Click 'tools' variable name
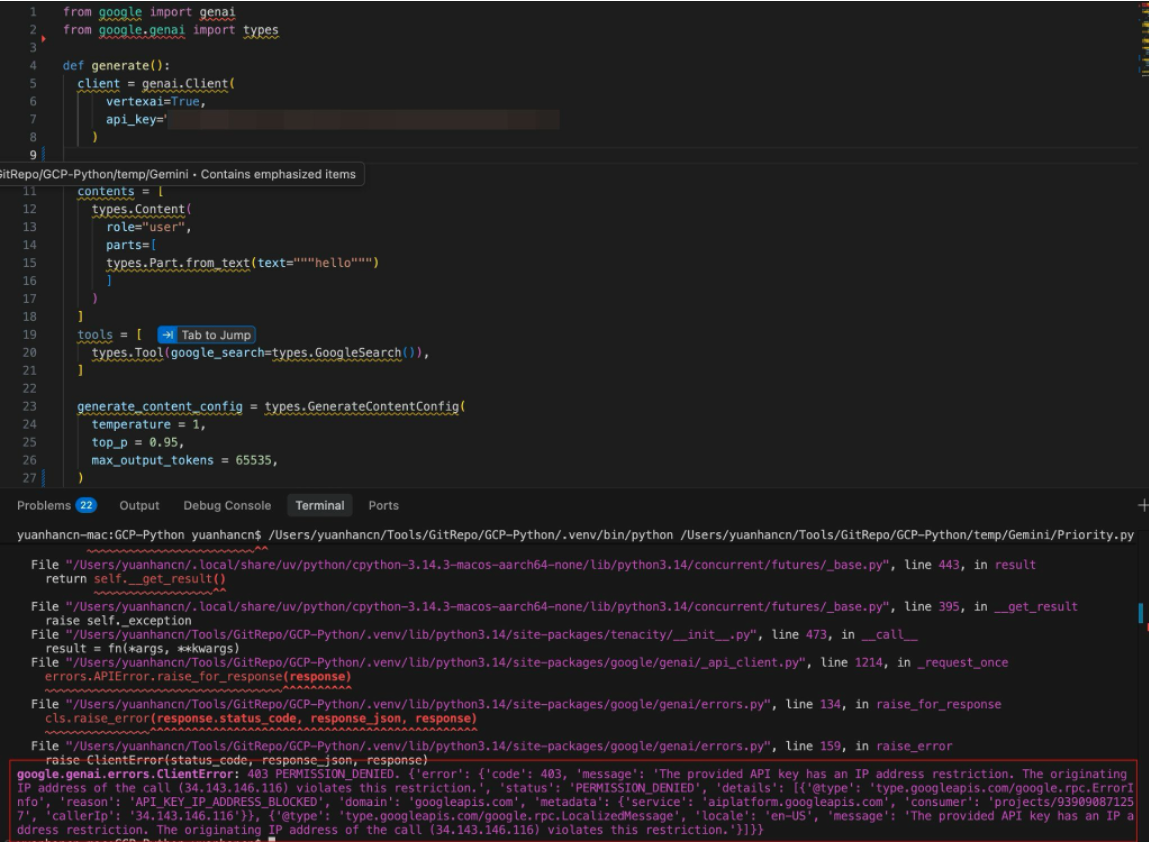The width and height of the screenshot is (1149, 843). click(95, 335)
